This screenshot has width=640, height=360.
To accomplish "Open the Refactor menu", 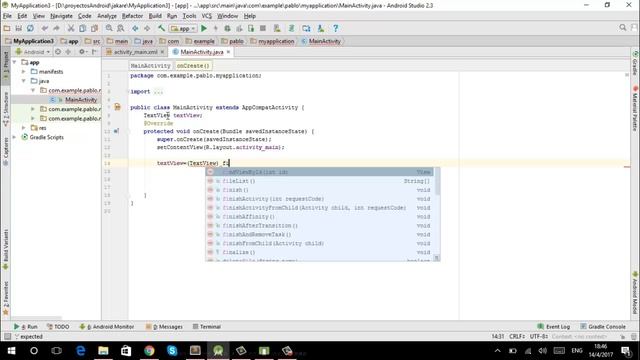I will click(x=132, y=16).
